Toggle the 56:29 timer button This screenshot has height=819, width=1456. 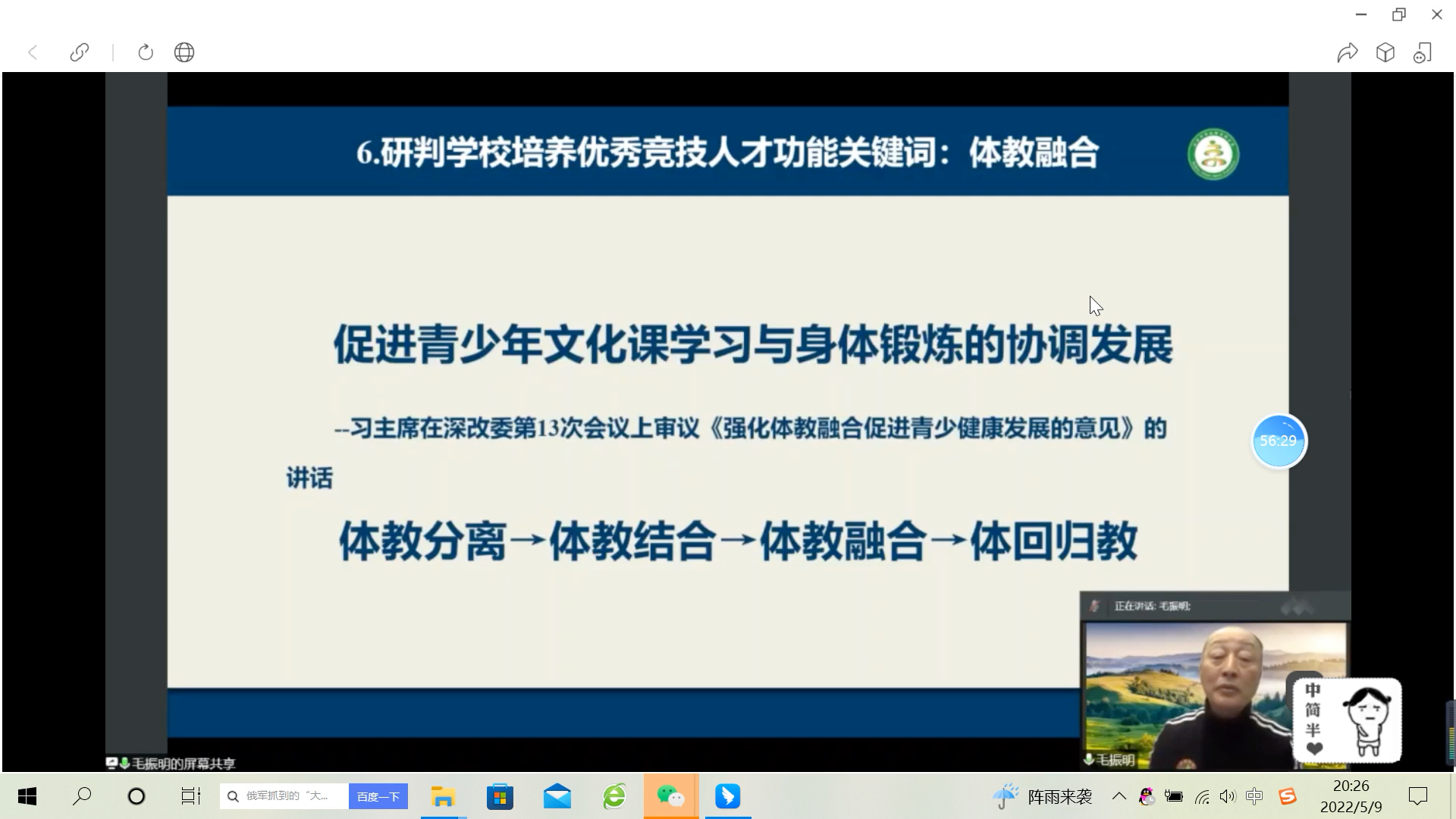click(1279, 441)
